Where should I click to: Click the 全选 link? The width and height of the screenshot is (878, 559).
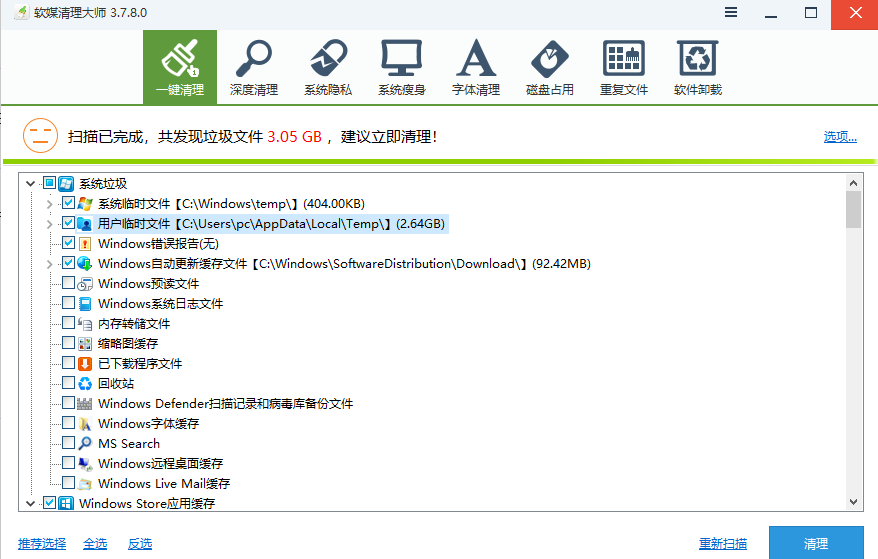95,543
